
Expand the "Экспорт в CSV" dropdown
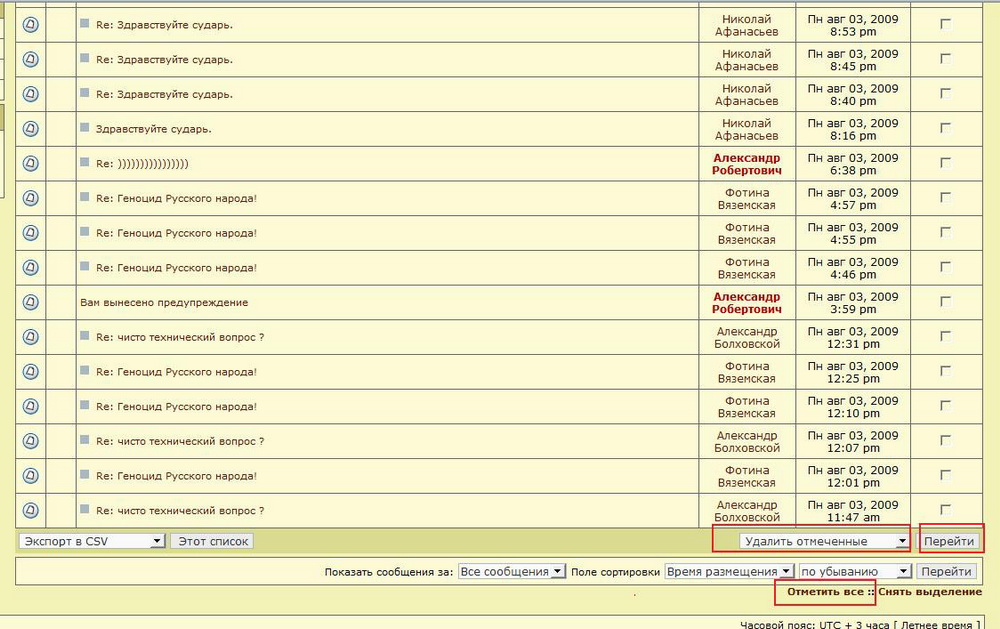click(x=91, y=541)
